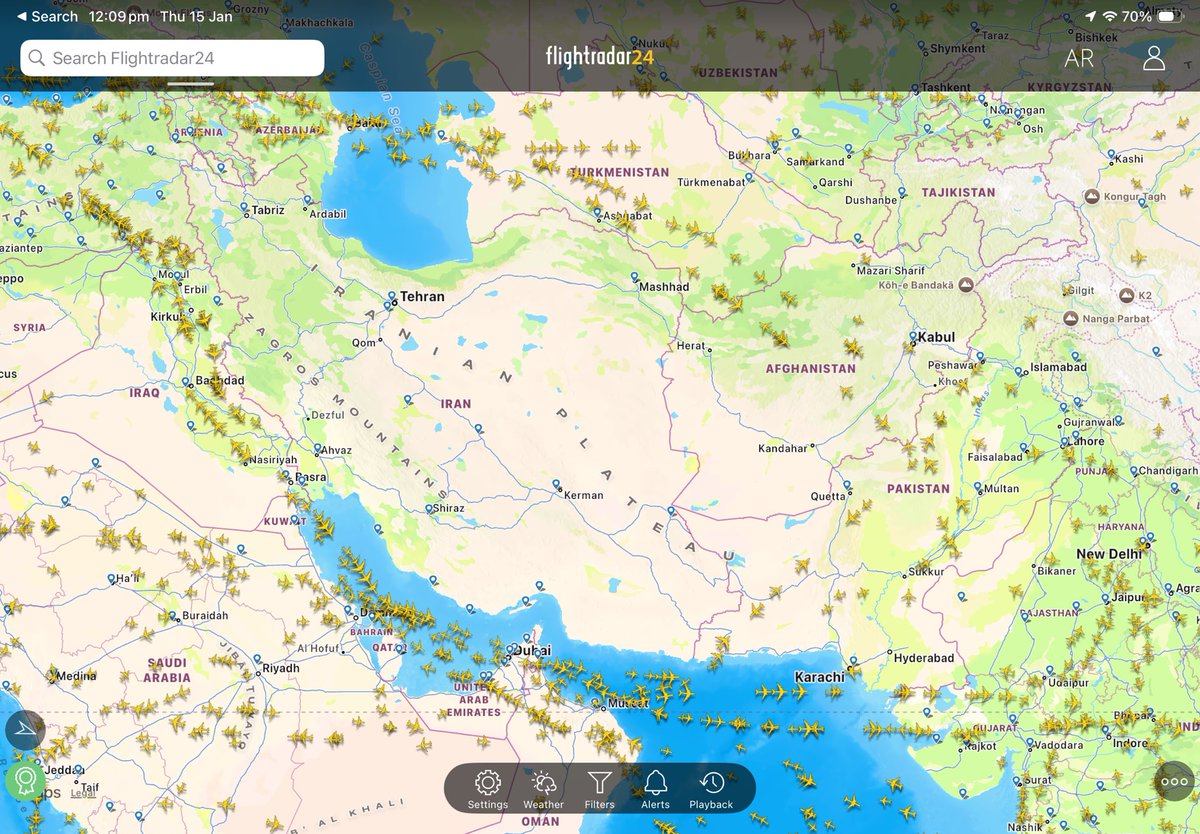The height and width of the screenshot is (834, 1200).
Task: Tap the Hyderabad city label
Action: (924, 658)
